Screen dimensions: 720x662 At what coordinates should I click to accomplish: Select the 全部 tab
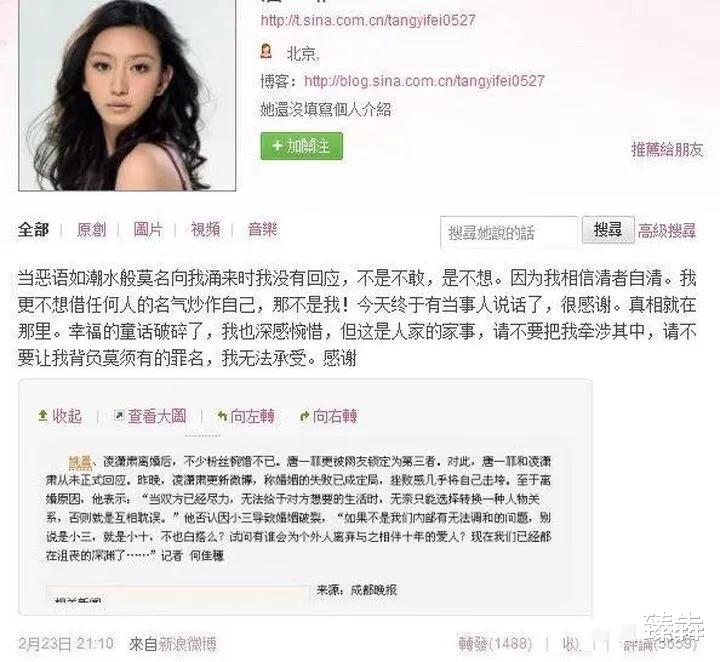[x=34, y=229]
